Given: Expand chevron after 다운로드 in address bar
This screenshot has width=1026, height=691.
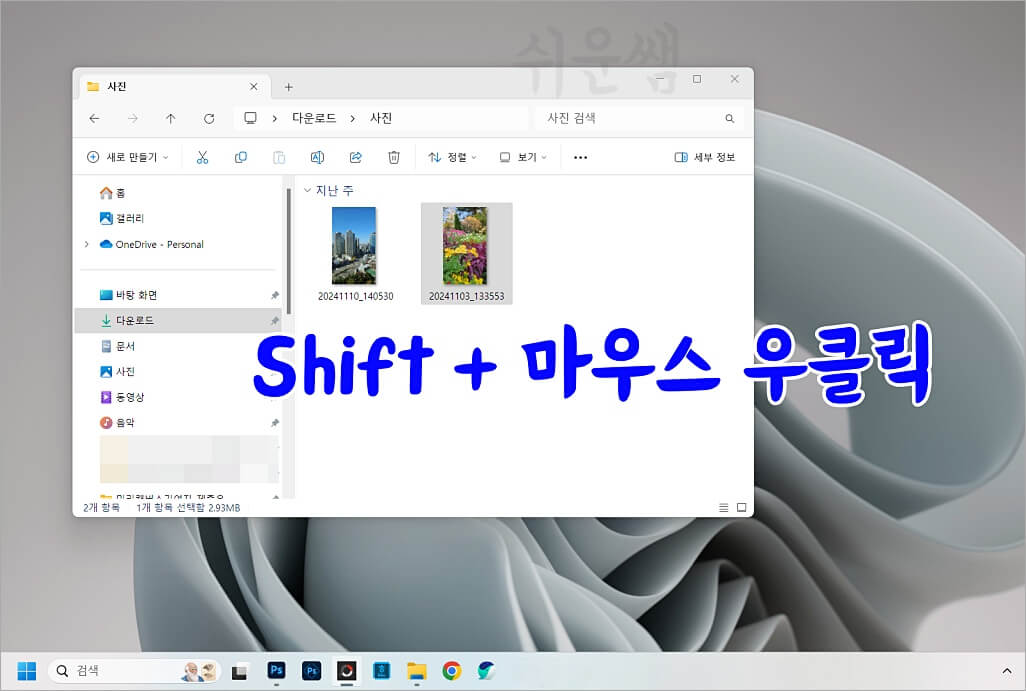Looking at the screenshot, I should pos(352,118).
